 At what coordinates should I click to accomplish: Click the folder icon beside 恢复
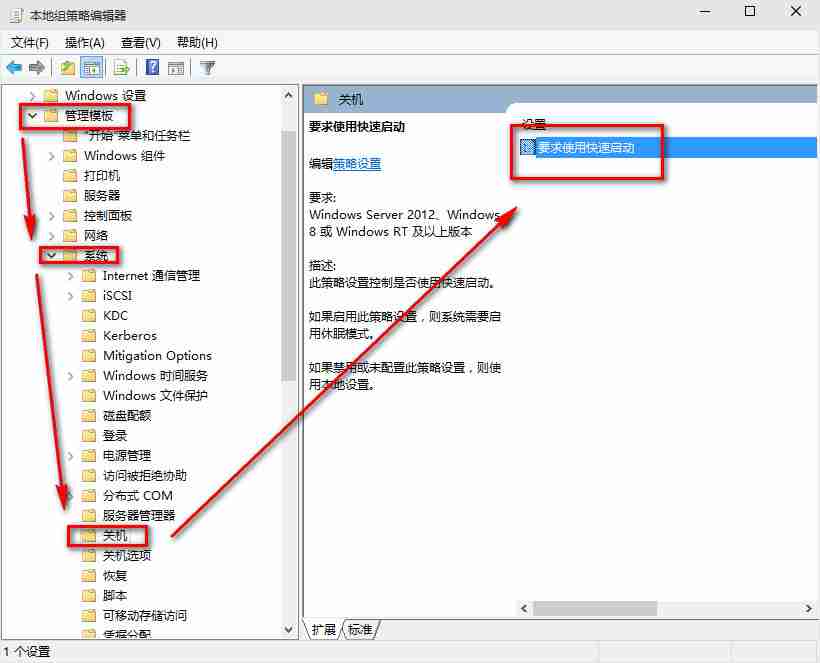coord(89,576)
